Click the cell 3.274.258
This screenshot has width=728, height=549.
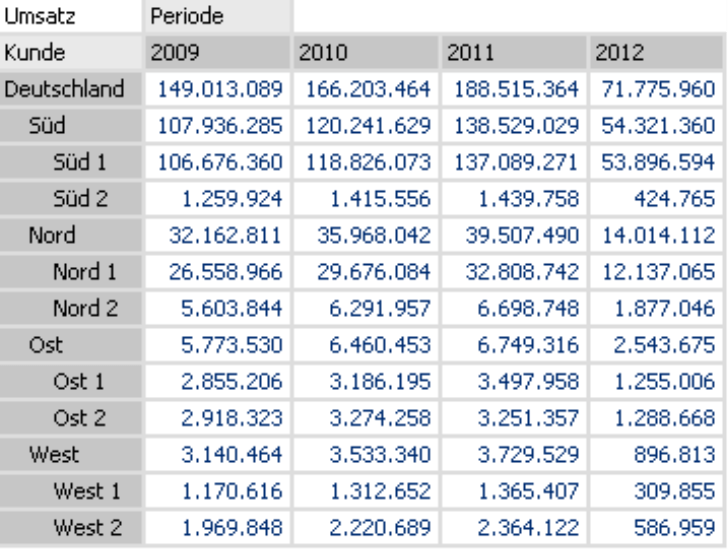(x=366, y=418)
